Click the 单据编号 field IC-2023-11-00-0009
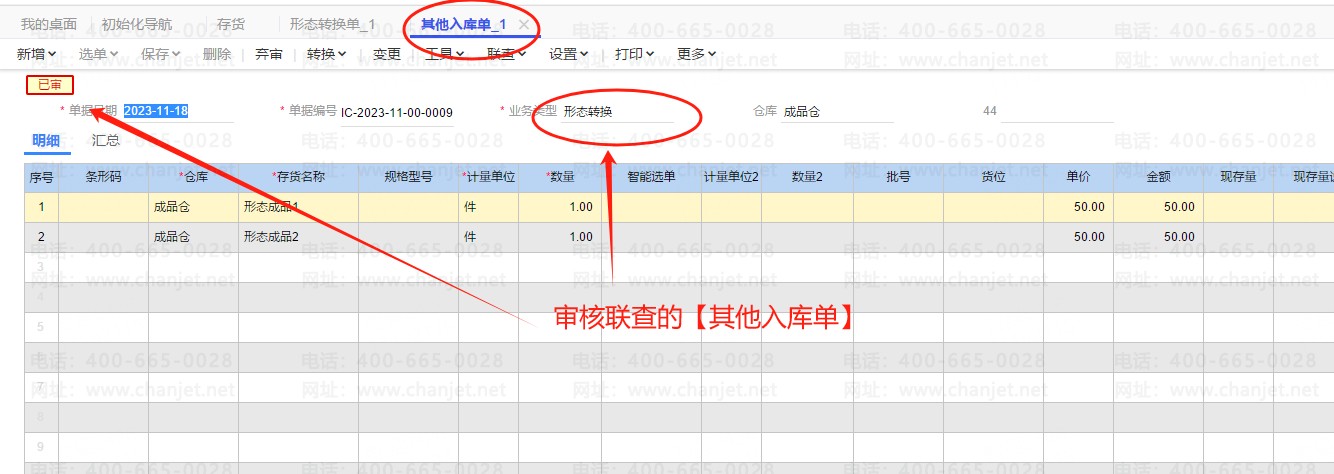The image size is (1334, 474). click(x=397, y=112)
